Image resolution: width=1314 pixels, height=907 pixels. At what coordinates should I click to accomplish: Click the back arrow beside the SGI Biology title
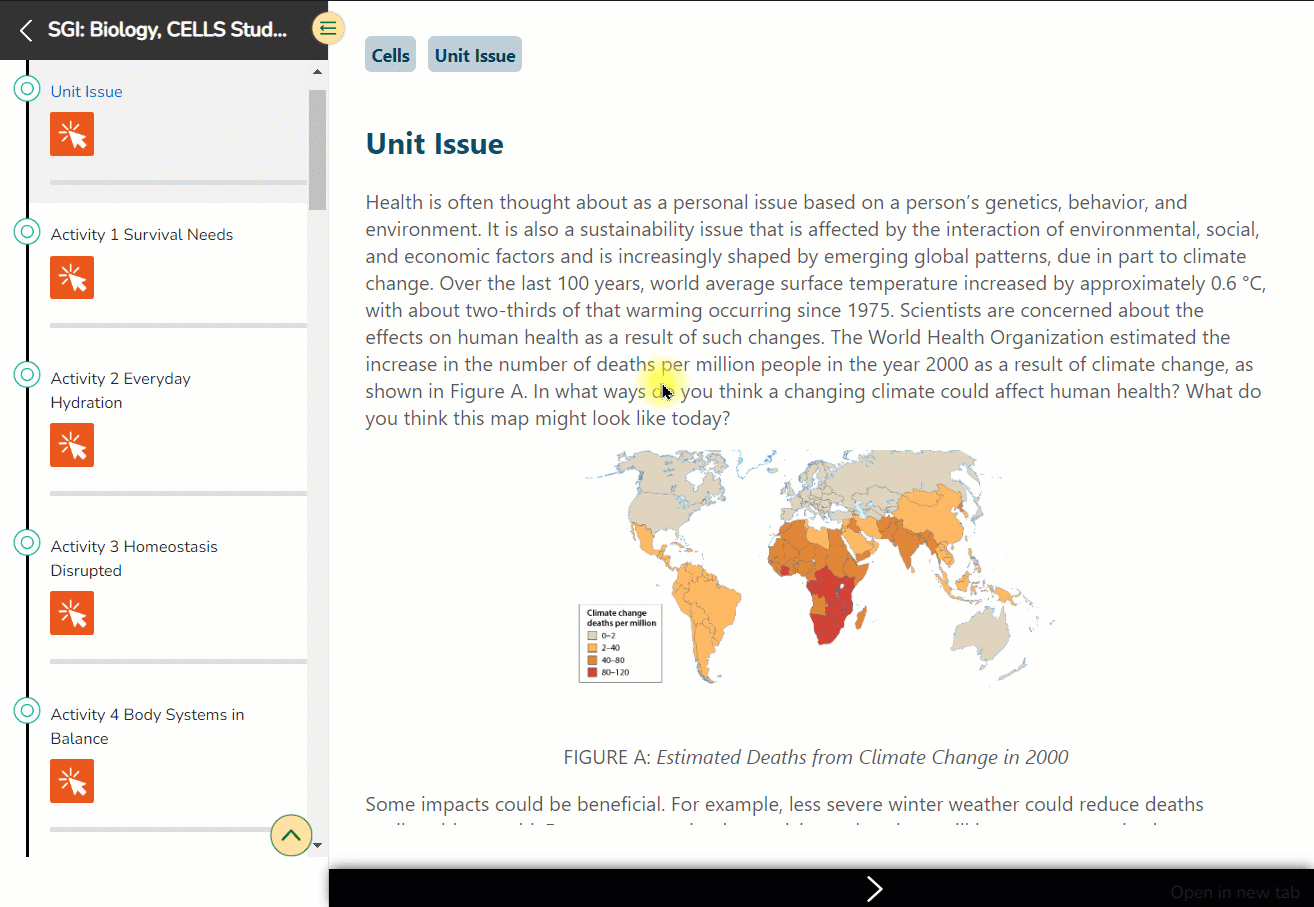click(x=26, y=30)
